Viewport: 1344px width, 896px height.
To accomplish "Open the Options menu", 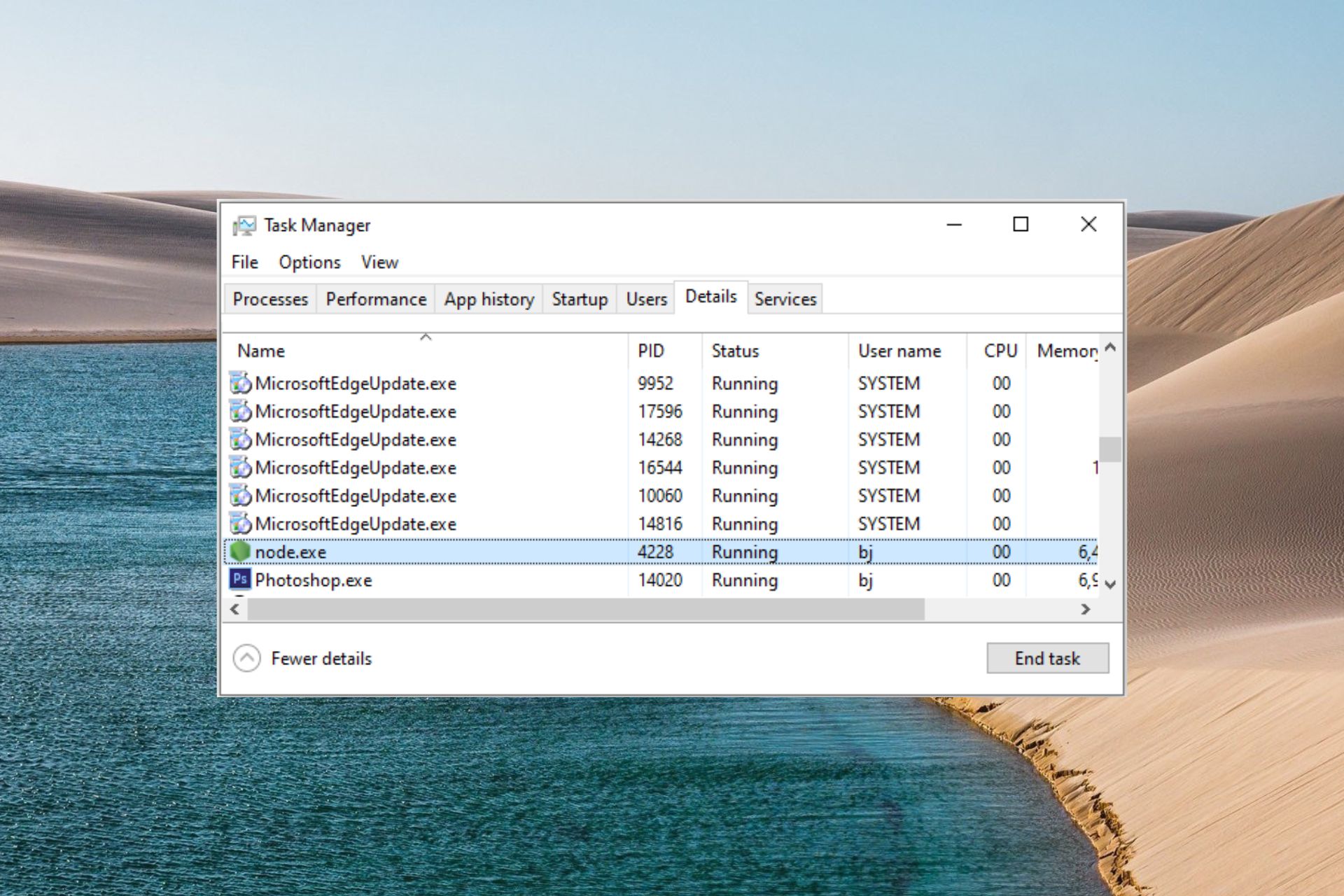I will [309, 262].
